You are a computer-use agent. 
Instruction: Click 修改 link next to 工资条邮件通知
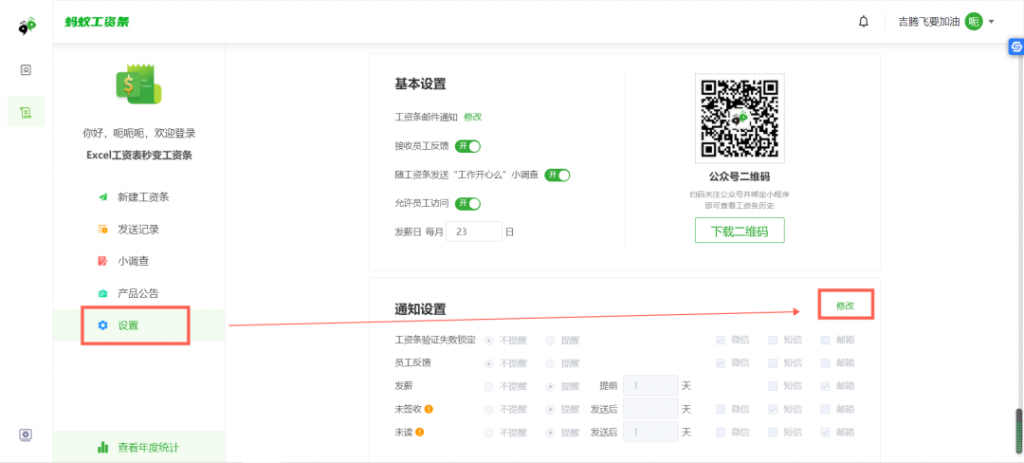coord(473,117)
